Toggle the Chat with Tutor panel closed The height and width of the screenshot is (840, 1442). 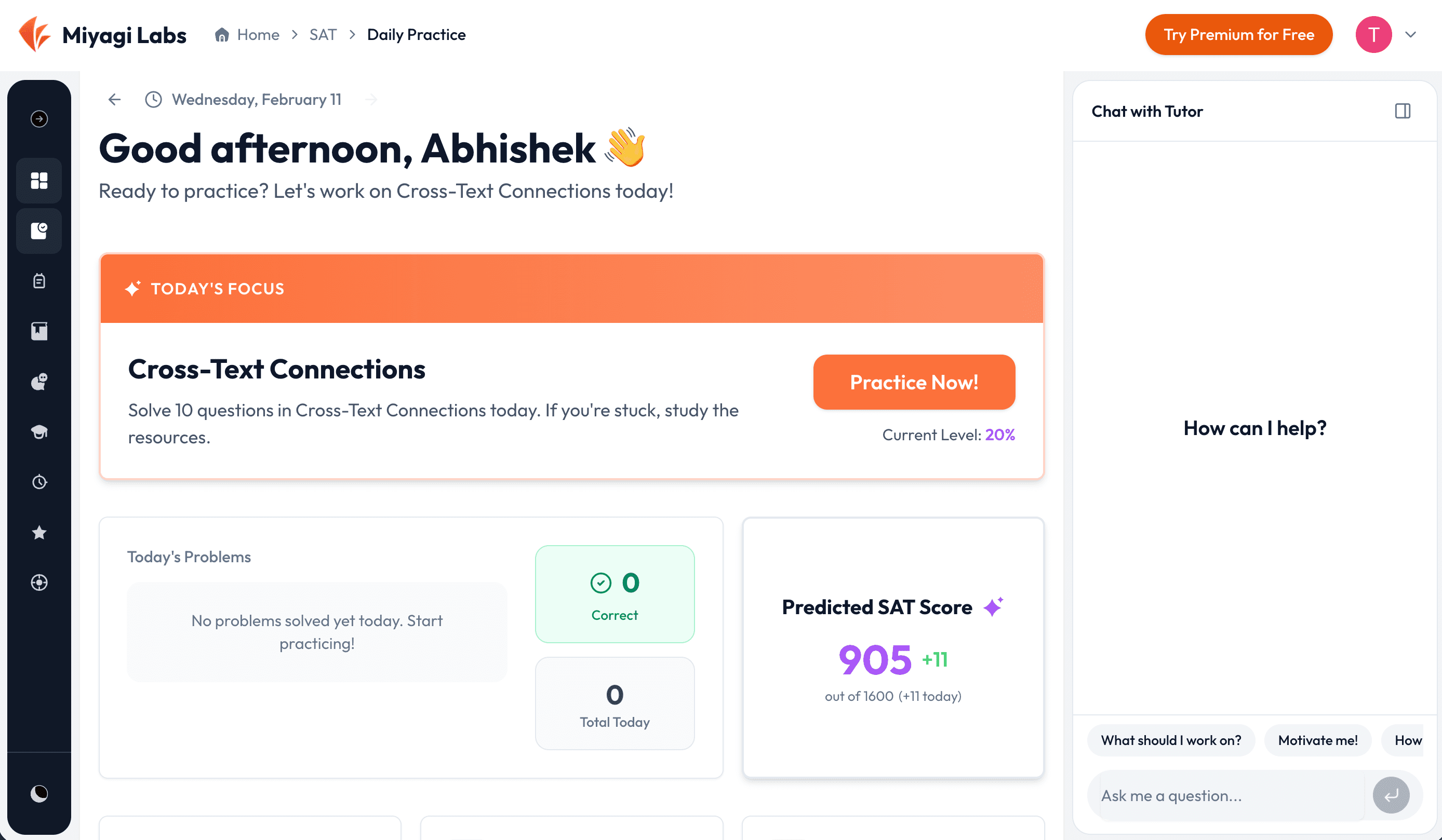1403,111
